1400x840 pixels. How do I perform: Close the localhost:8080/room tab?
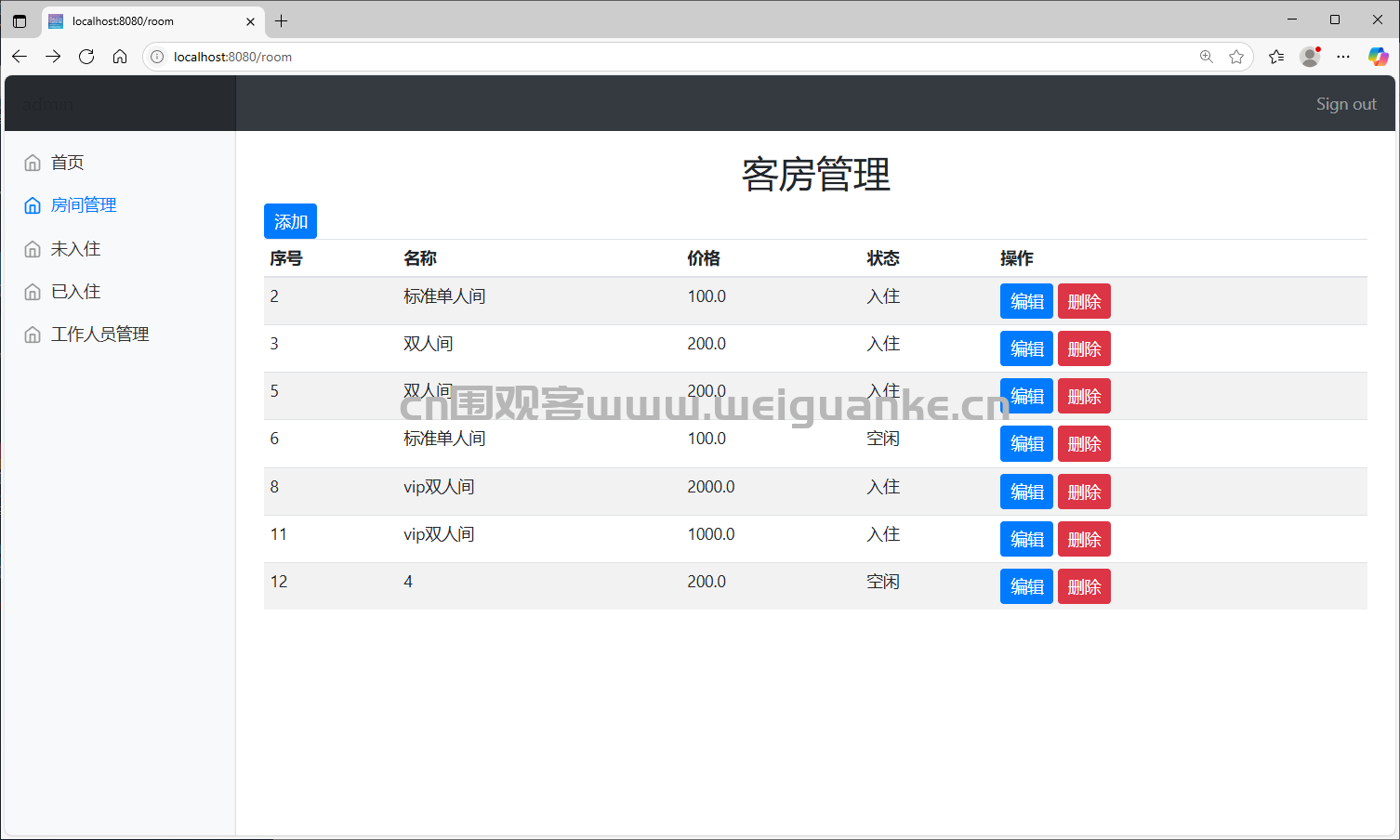[250, 21]
